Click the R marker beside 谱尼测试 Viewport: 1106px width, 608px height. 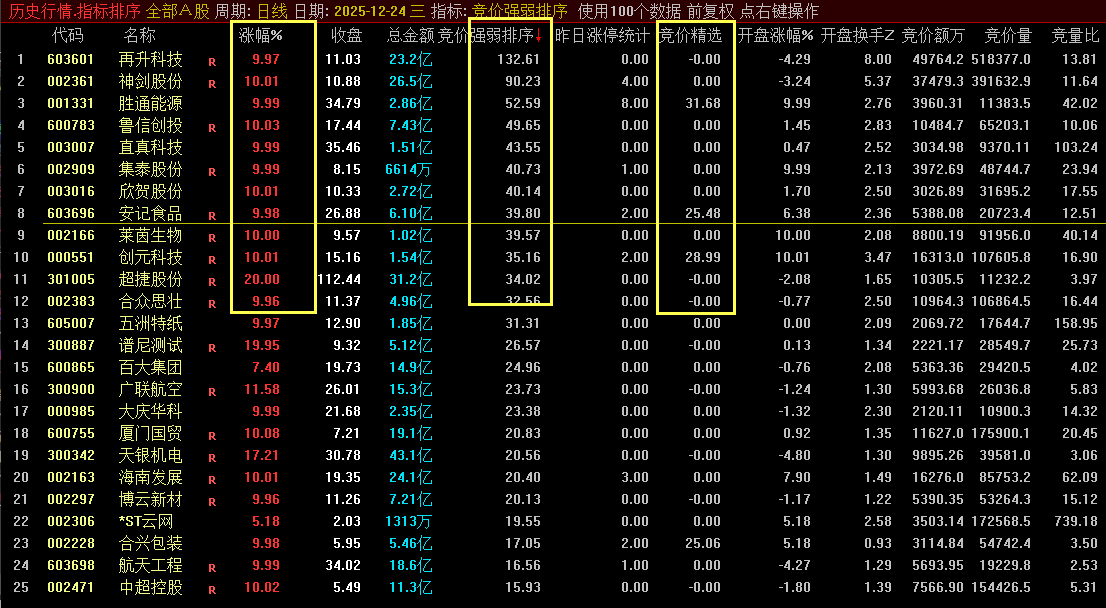(x=212, y=348)
